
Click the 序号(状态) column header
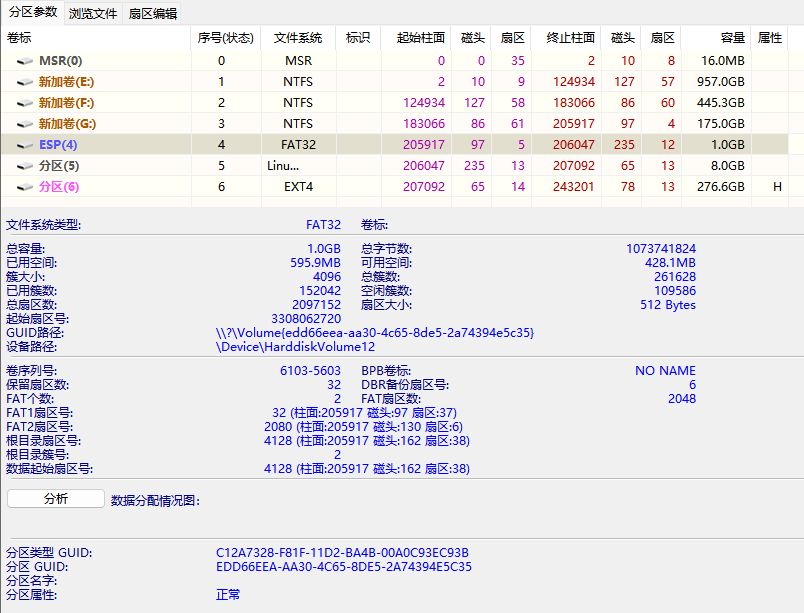coord(225,38)
